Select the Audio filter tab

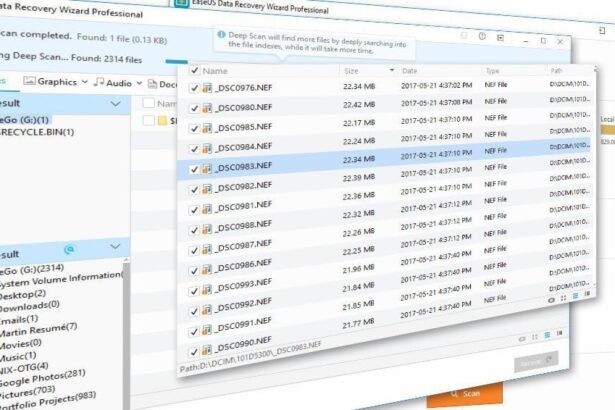113,83
